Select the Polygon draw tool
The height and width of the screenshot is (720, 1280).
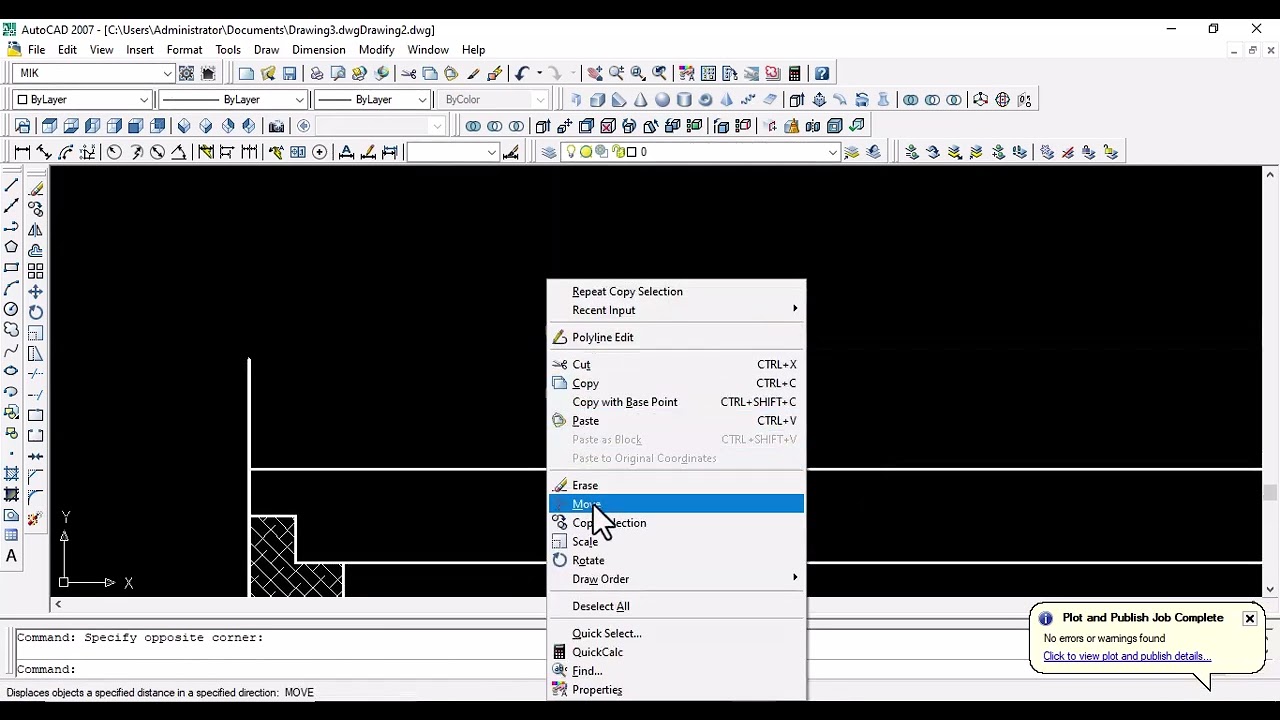point(12,248)
